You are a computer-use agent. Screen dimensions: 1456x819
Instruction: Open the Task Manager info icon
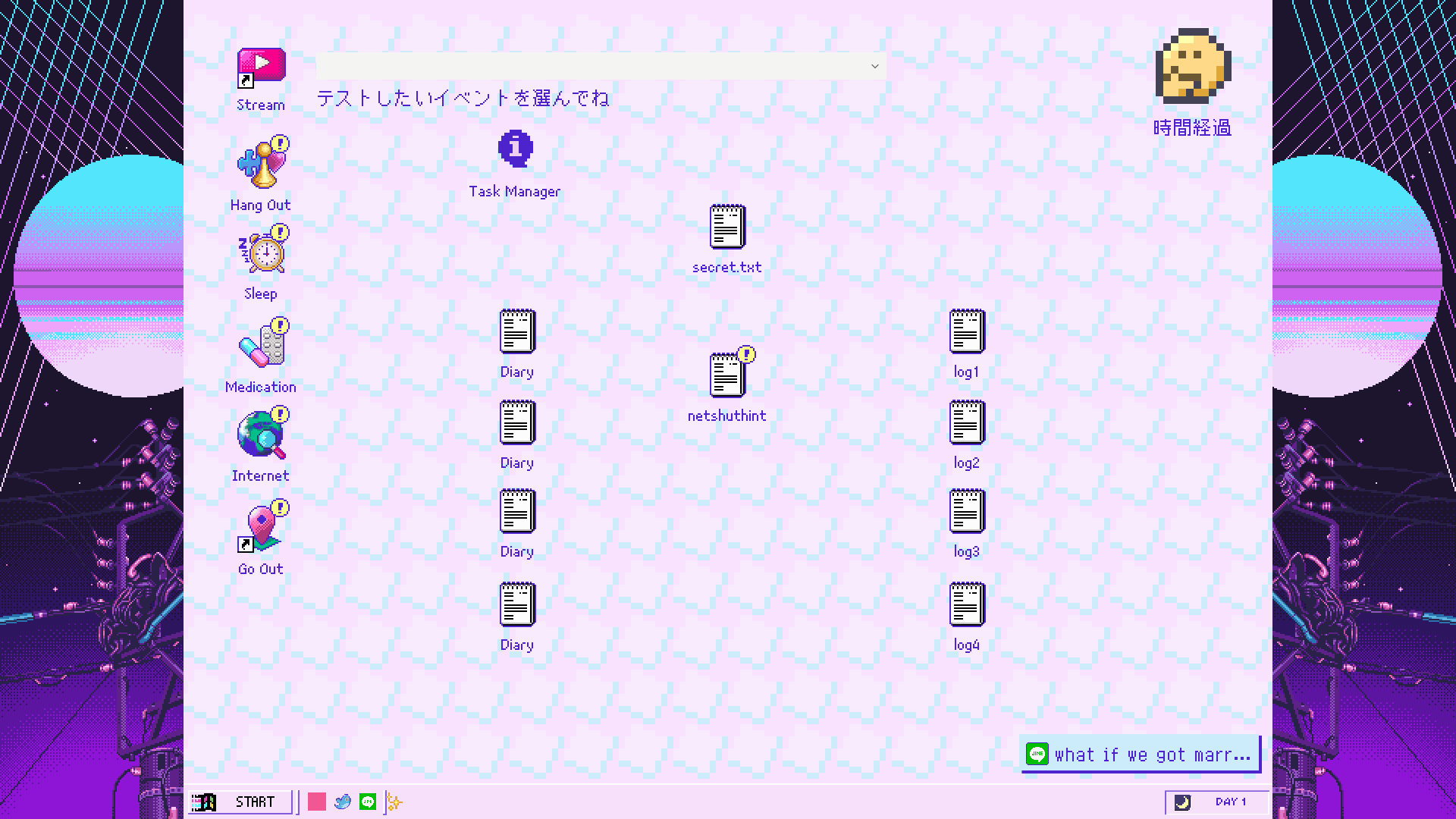tap(516, 149)
